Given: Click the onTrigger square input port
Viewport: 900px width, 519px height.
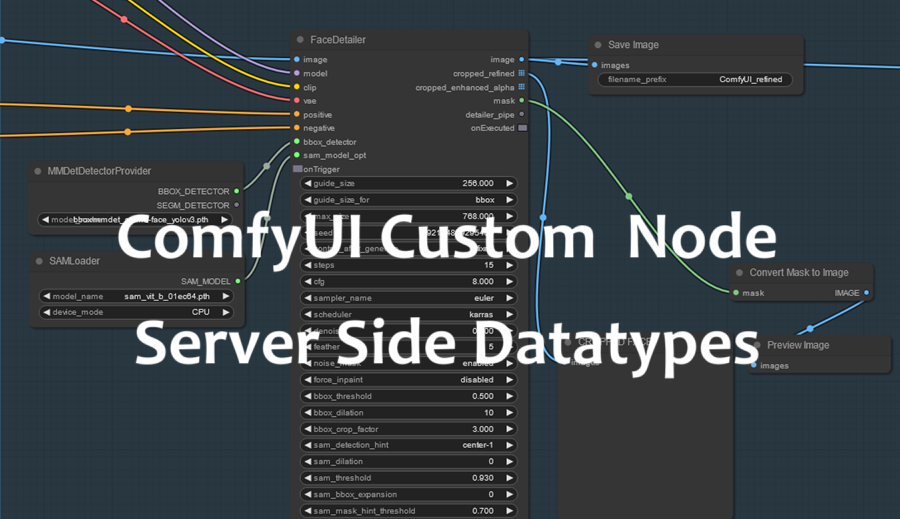Looking at the screenshot, I should pos(297,169).
